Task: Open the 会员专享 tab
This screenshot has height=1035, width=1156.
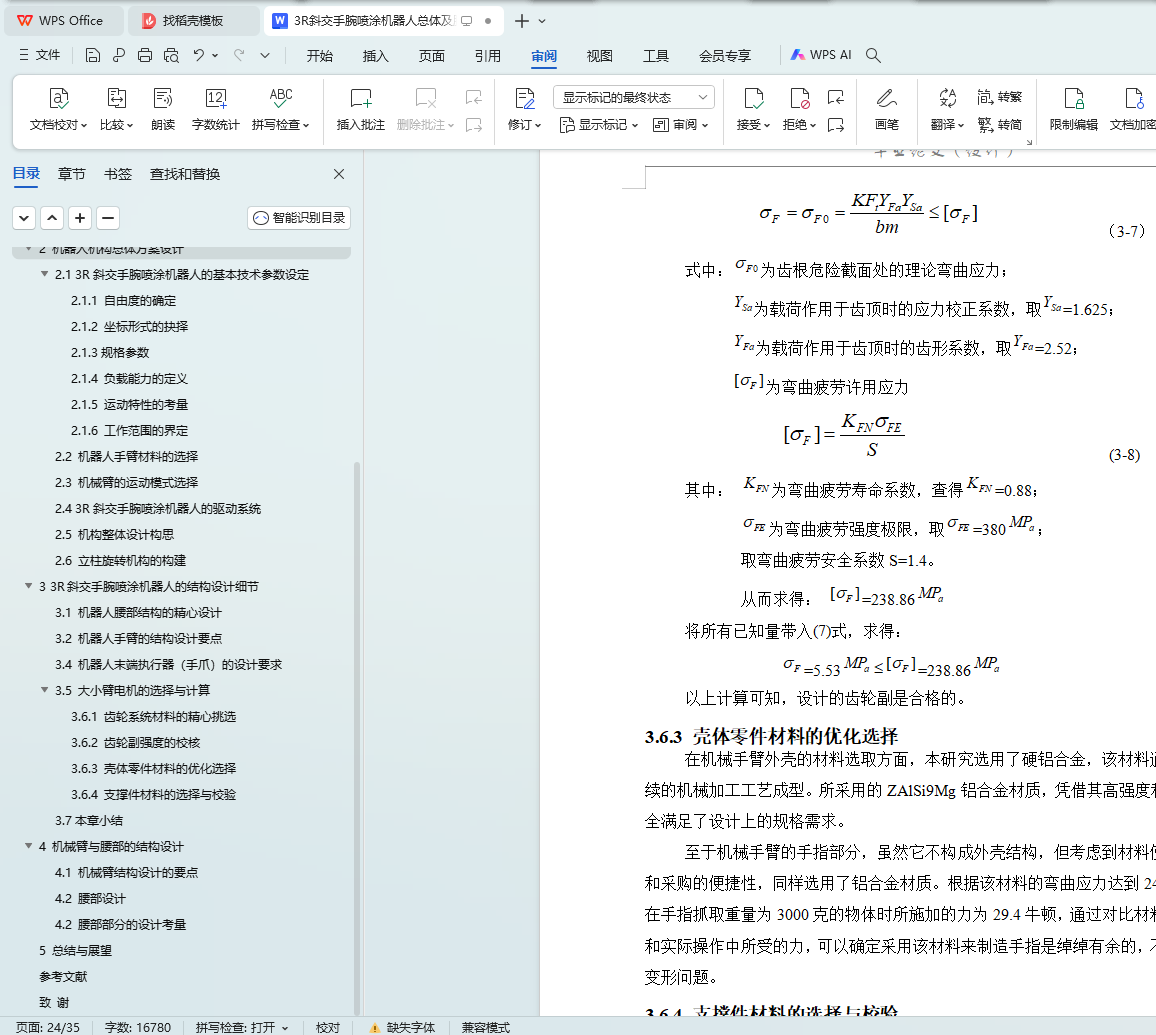Action: pos(725,56)
